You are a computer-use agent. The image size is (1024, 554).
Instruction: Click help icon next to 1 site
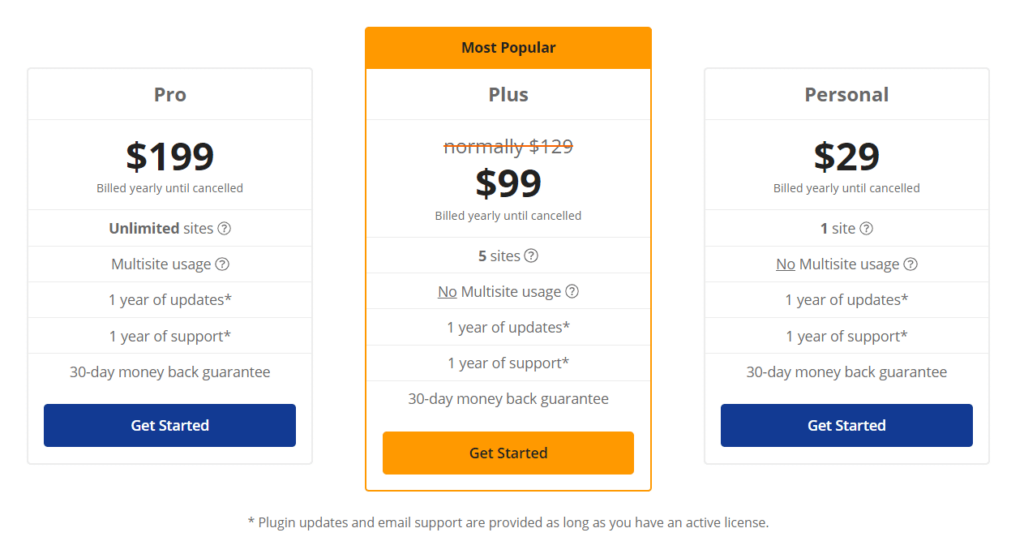coord(866,228)
